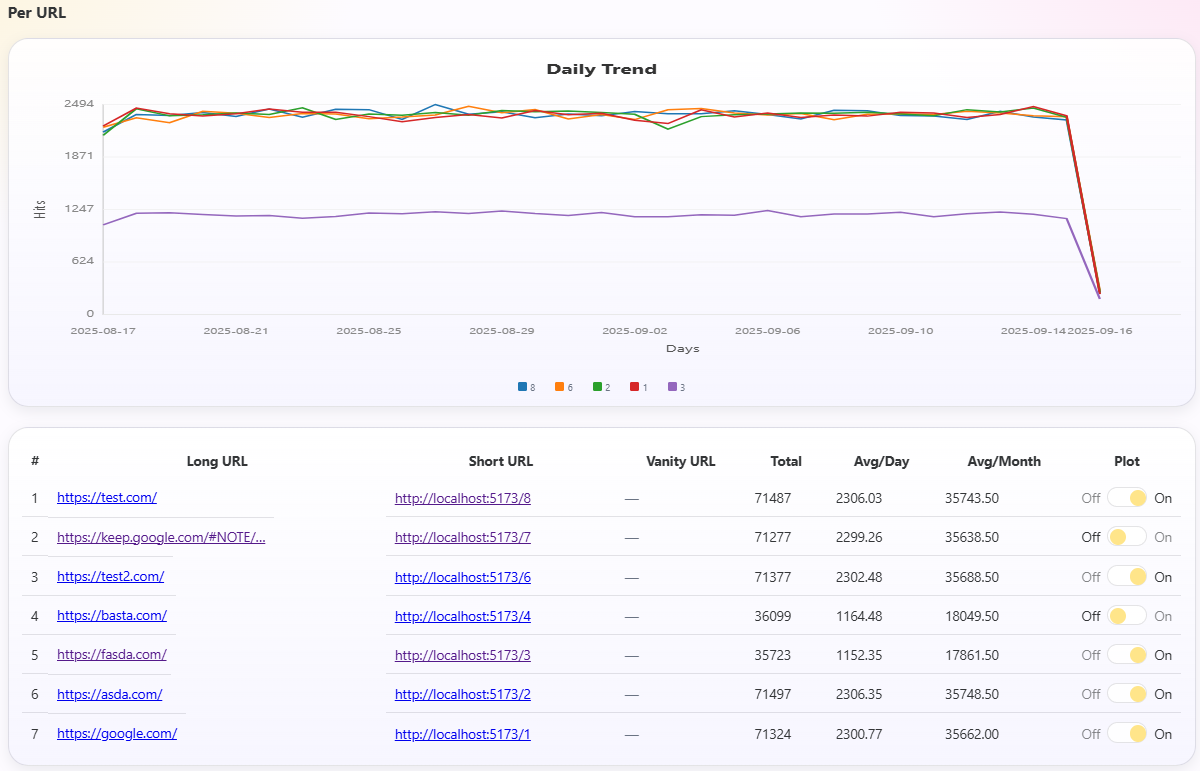Click y-axis tick label 1247
This screenshot has width=1200, height=771.
(x=78, y=209)
